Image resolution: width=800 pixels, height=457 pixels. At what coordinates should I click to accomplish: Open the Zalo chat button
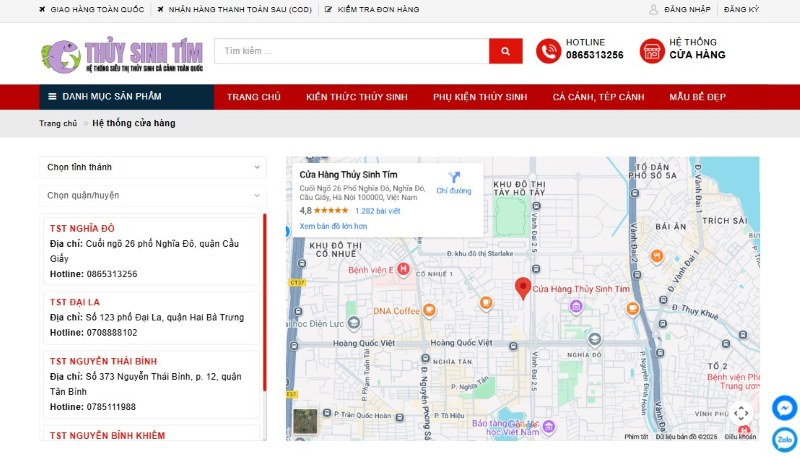coord(785,440)
